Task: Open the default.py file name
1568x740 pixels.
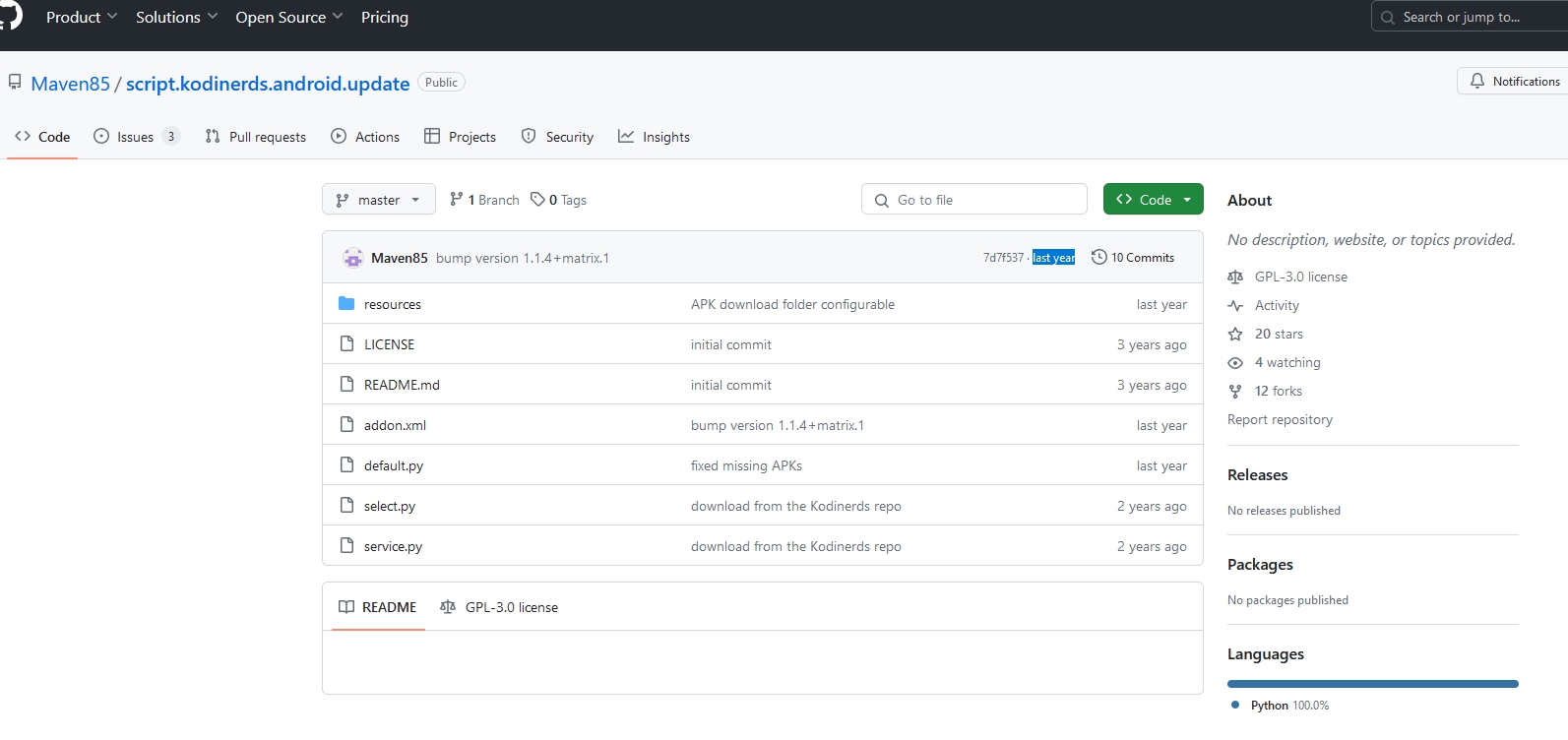Action: 394,465
